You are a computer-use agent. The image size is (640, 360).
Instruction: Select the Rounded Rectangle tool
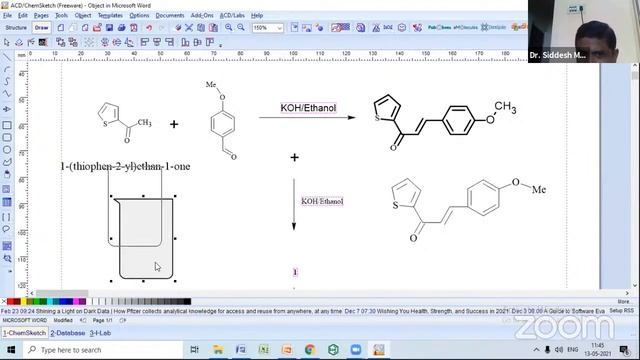pos(7,138)
